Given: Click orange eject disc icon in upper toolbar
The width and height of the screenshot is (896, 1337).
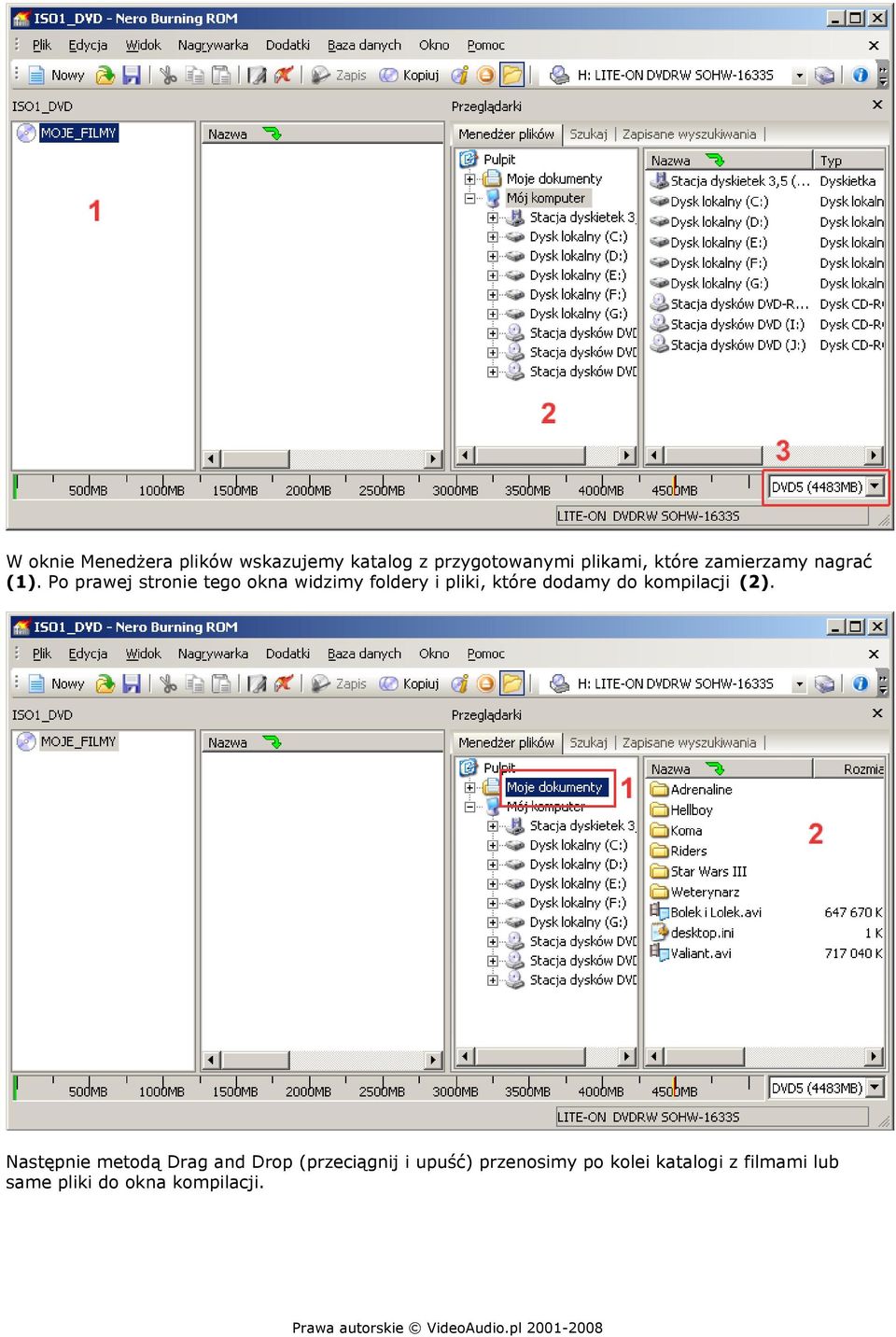Looking at the screenshot, I should coord(485,76).
